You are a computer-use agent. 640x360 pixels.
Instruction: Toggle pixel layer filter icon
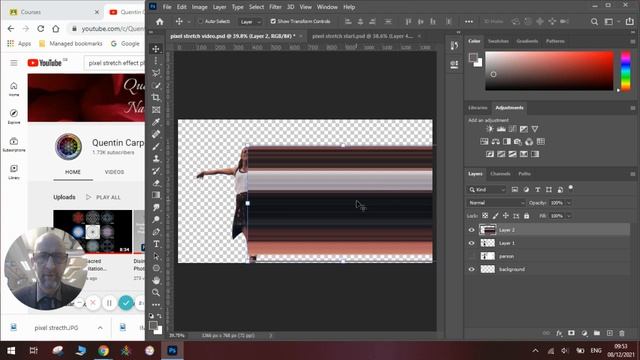coord(515,190)
